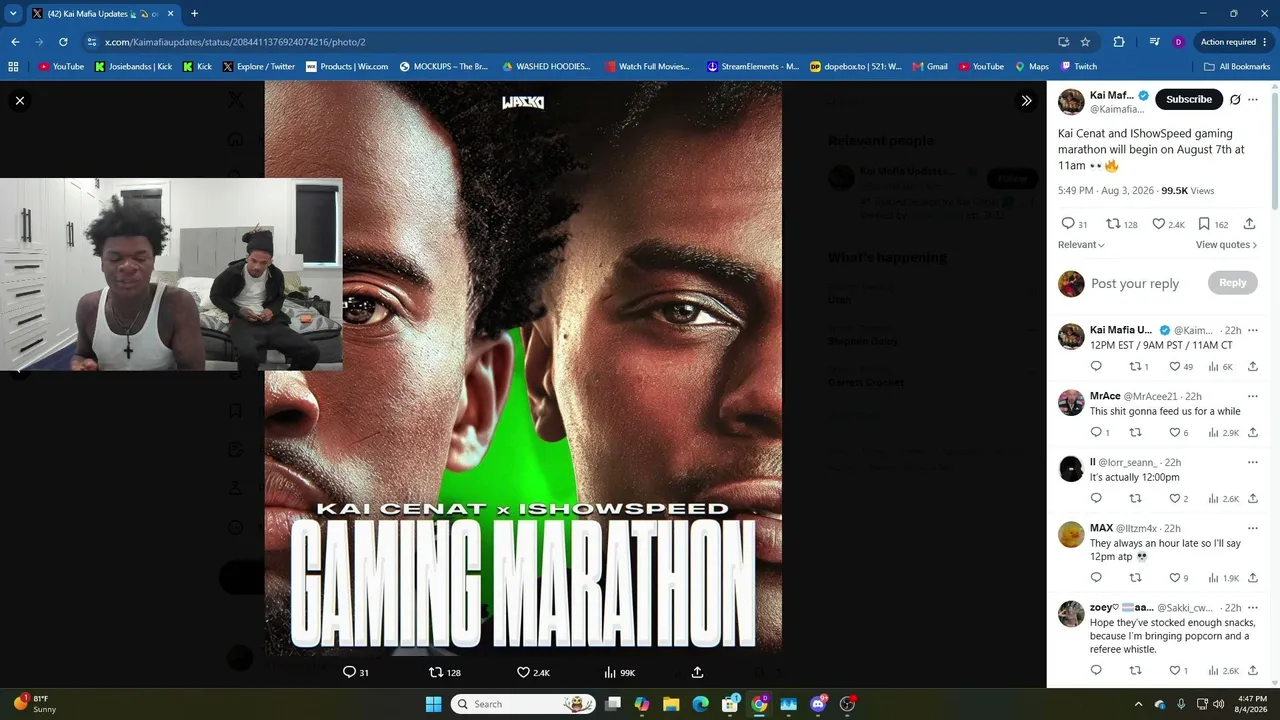Open MrAce profile name link
This screenshot has width=1280, height=720.
(x=1105, y=396)
